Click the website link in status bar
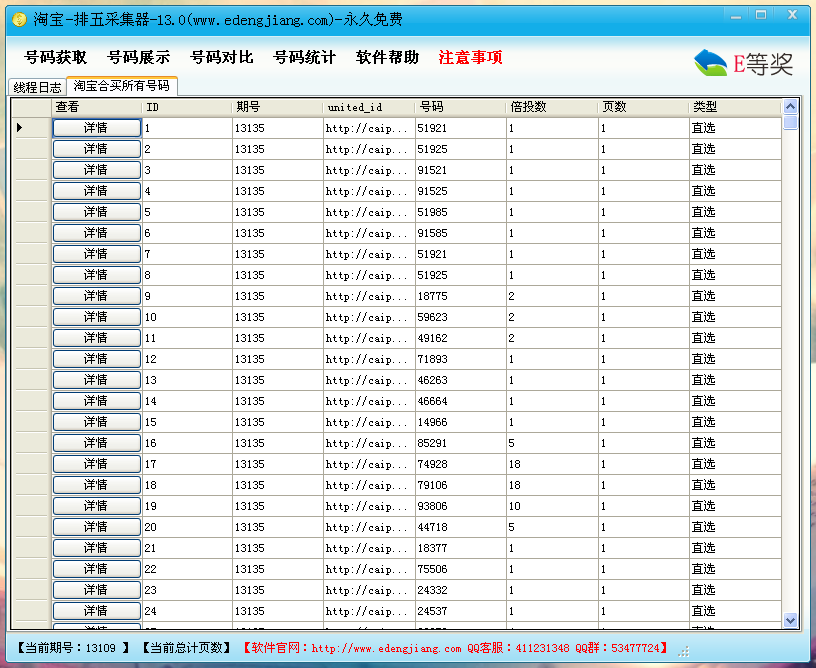Viewport: 816px width, 668px height. [386, 649]
